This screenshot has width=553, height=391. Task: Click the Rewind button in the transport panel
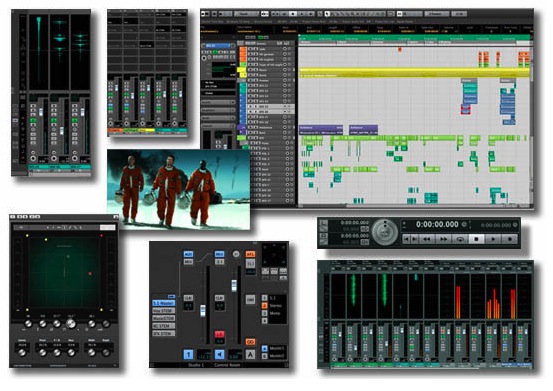427,239
